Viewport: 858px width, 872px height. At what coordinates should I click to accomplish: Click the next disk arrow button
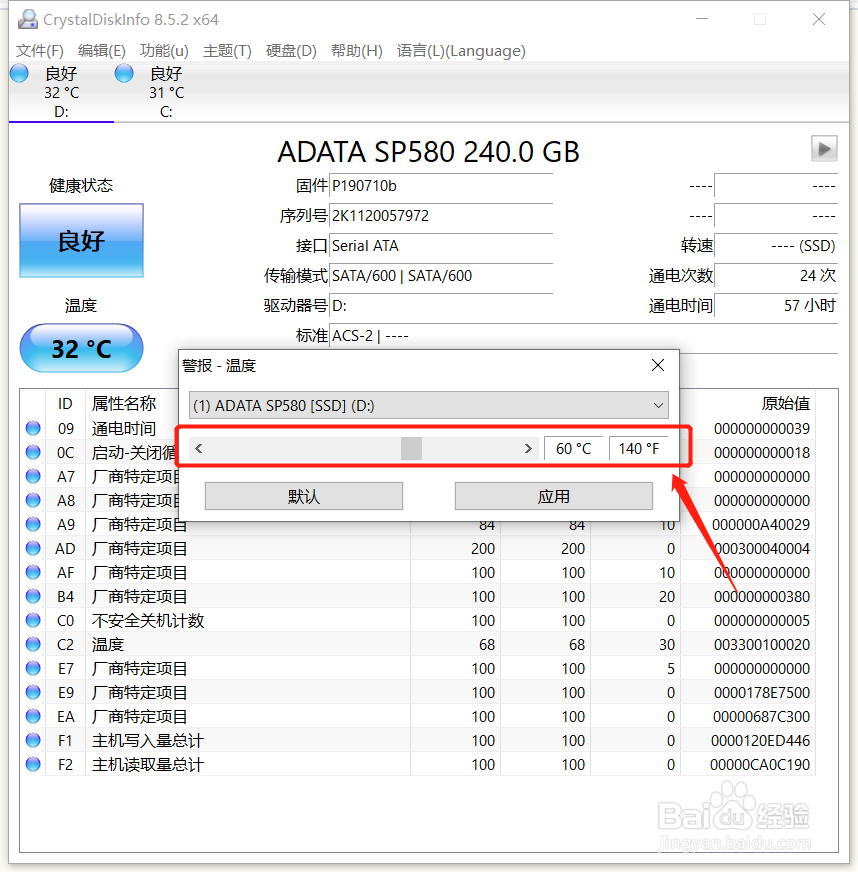(x=824, y=149)
